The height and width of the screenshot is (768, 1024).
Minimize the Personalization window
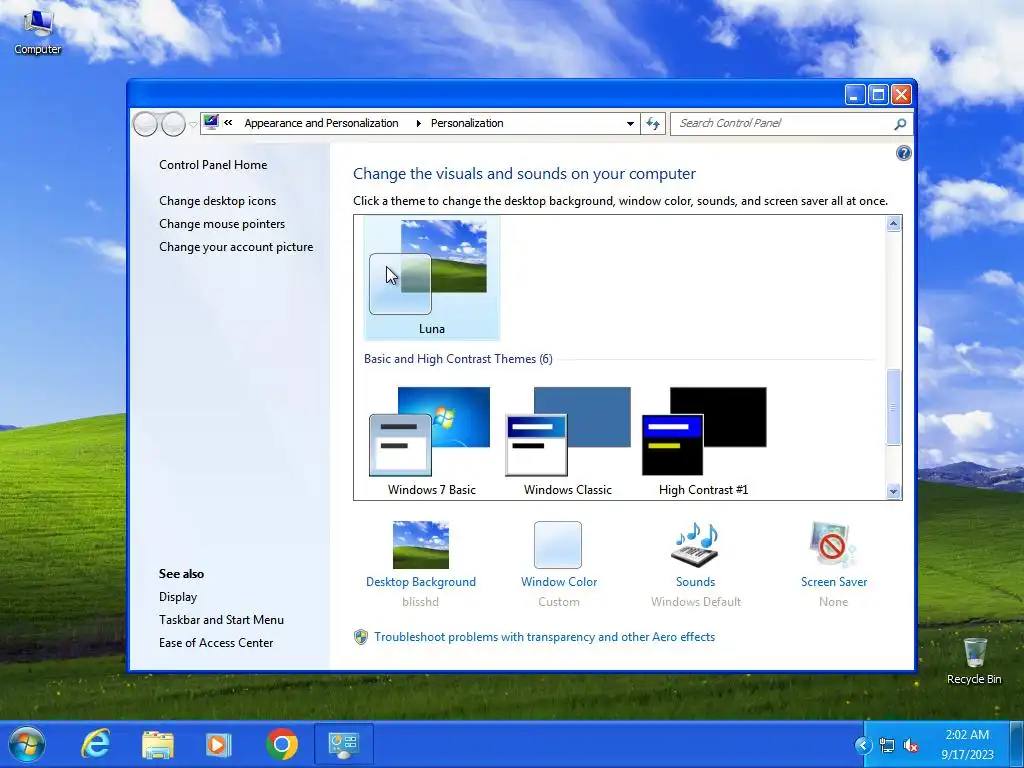point(855,95)
